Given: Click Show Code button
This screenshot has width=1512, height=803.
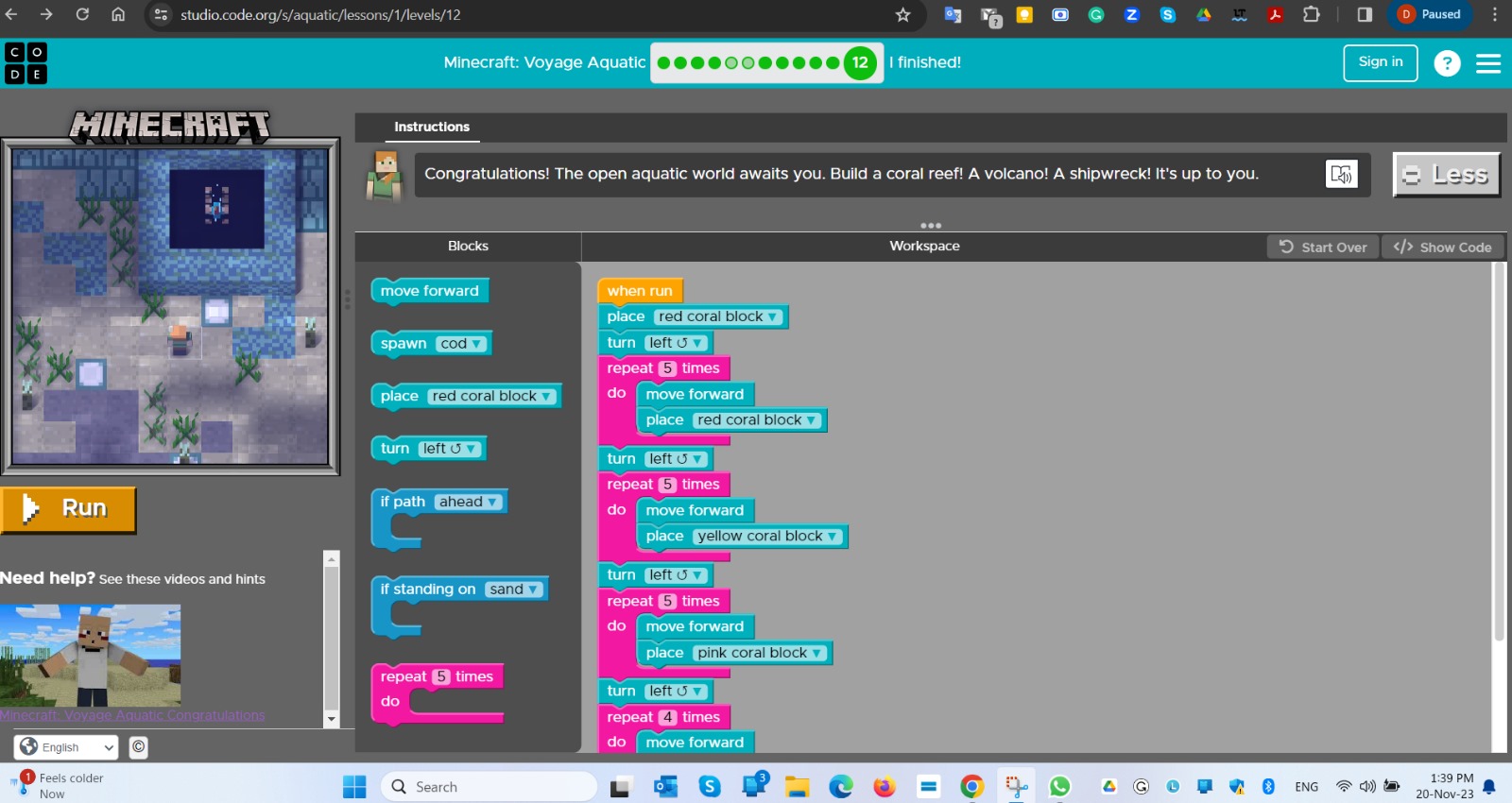Looking at the screenshot, I should pos(1442,247).
